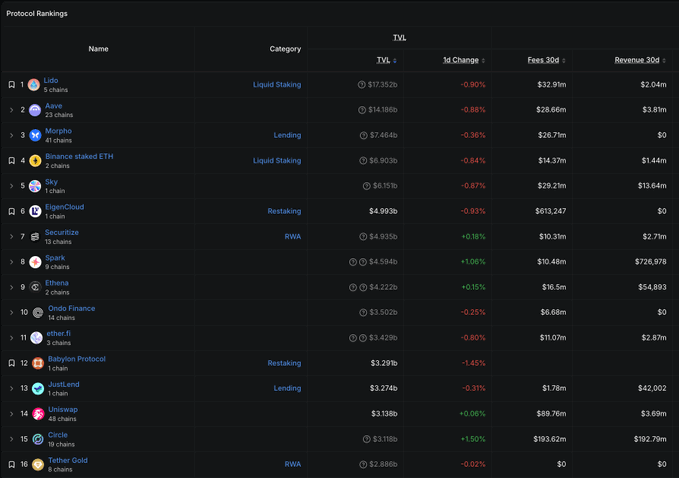Sort by Revenue 30d column header
Viewport: 679px width, 478px height.
point(640,60)
